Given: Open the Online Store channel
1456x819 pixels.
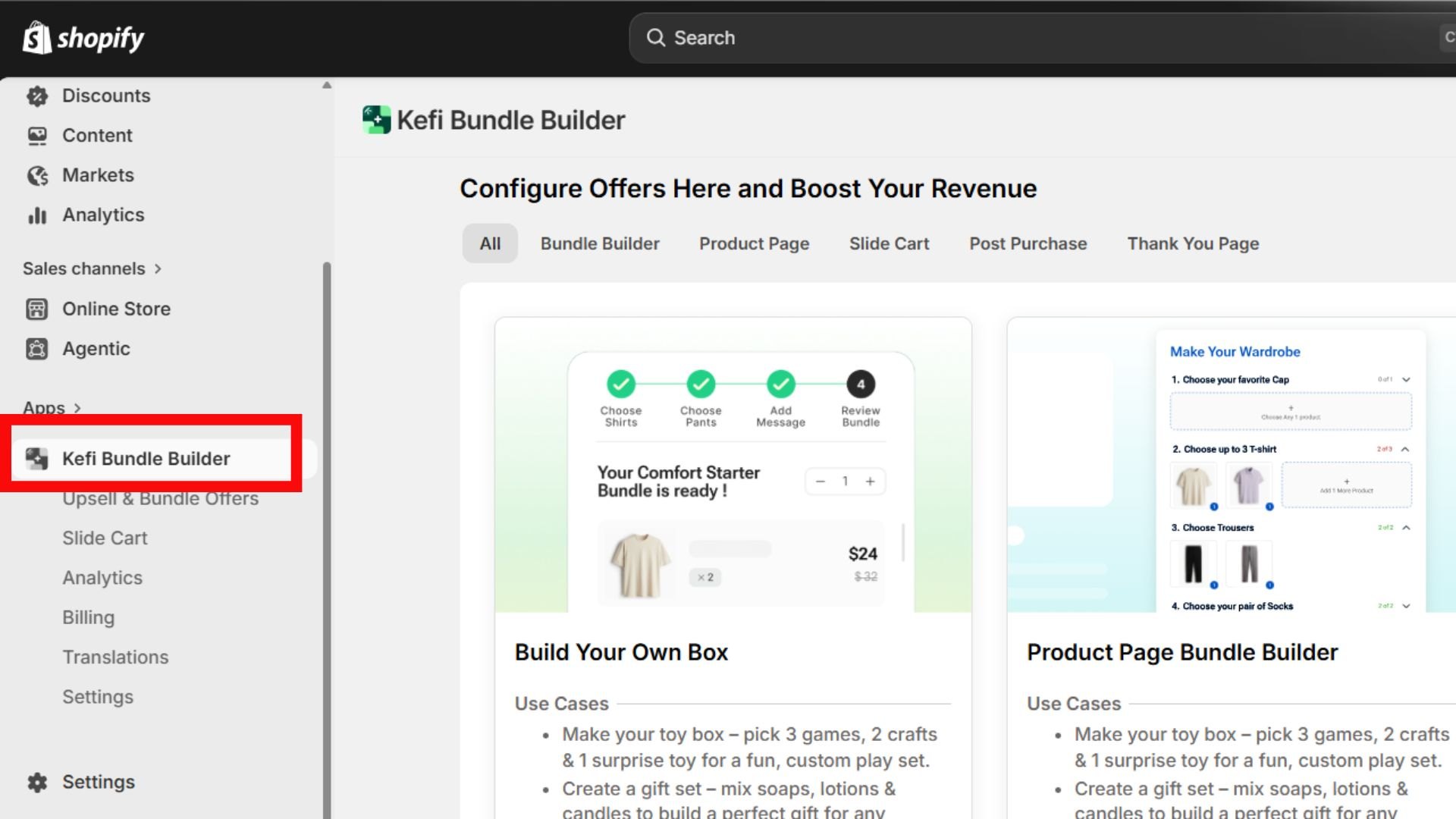Looking at the screenshot, I should pyautogui.click(x=116, y=309).
